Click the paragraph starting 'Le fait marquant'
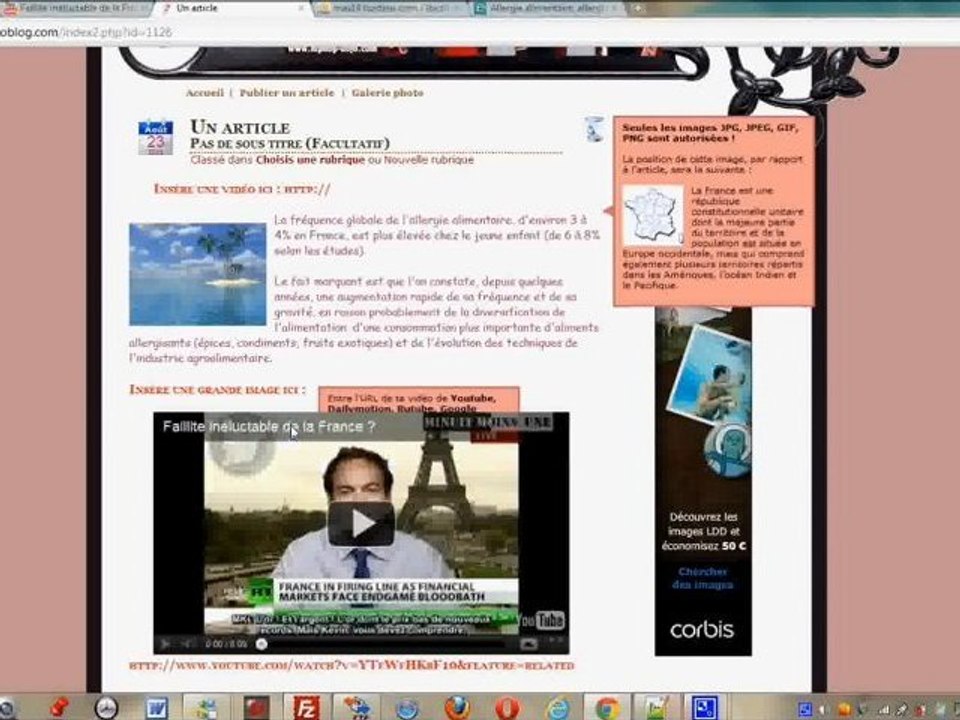 364,320
